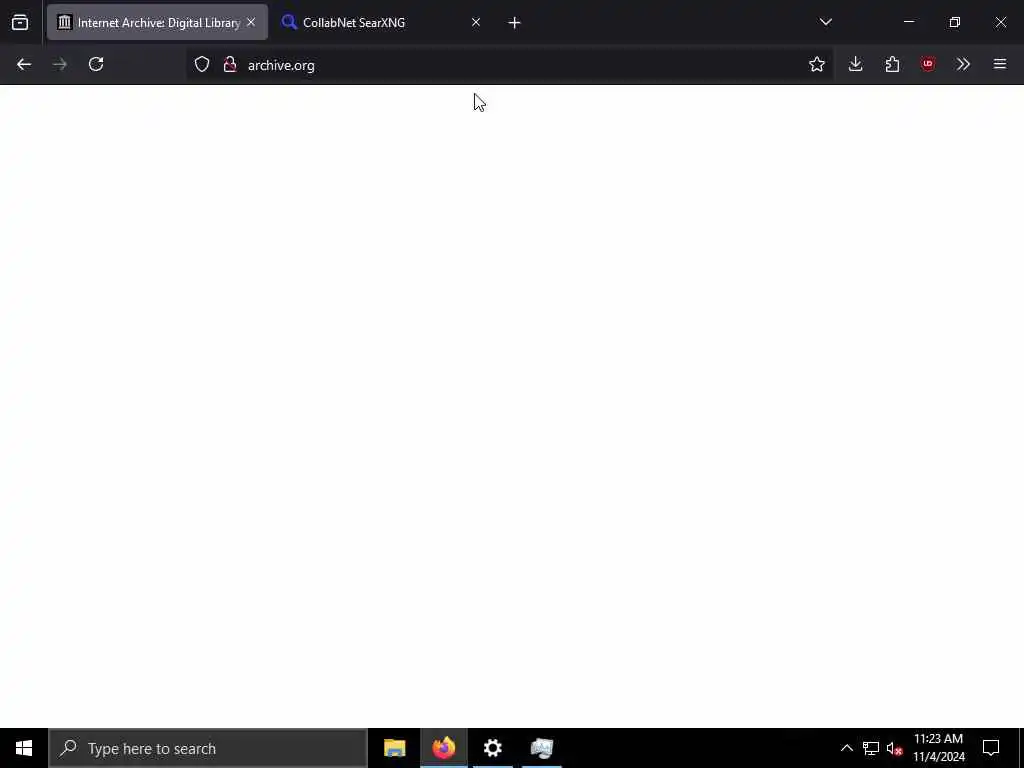Open Firefox application hamburger menu

1000,64
